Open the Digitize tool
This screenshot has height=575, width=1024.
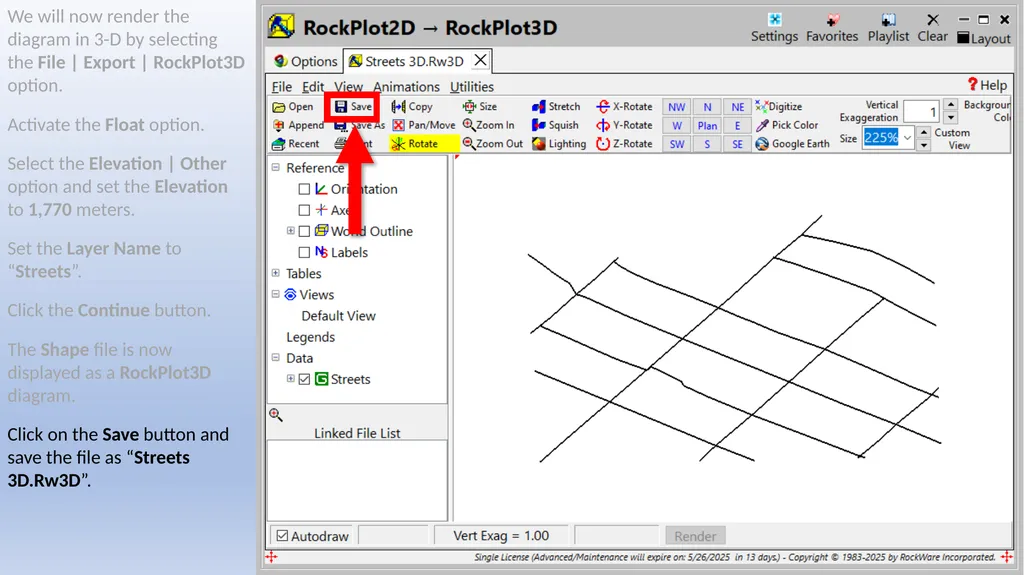[x=778, y=107]
